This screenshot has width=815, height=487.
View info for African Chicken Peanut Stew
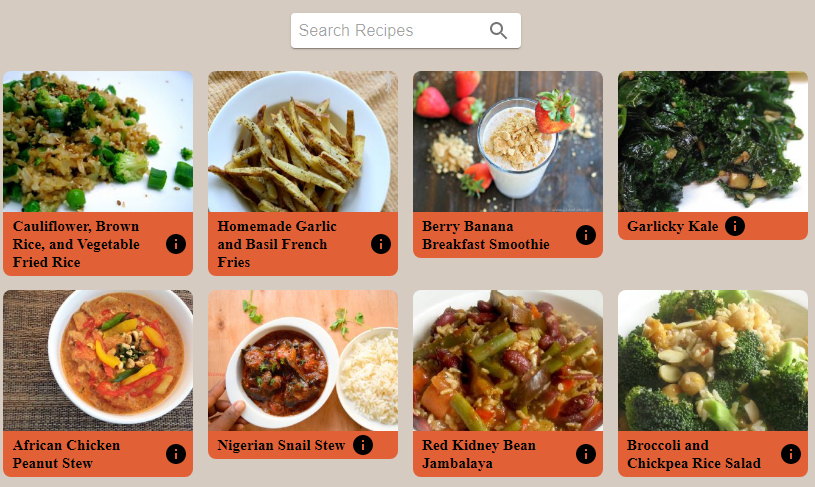pos(176,454)
